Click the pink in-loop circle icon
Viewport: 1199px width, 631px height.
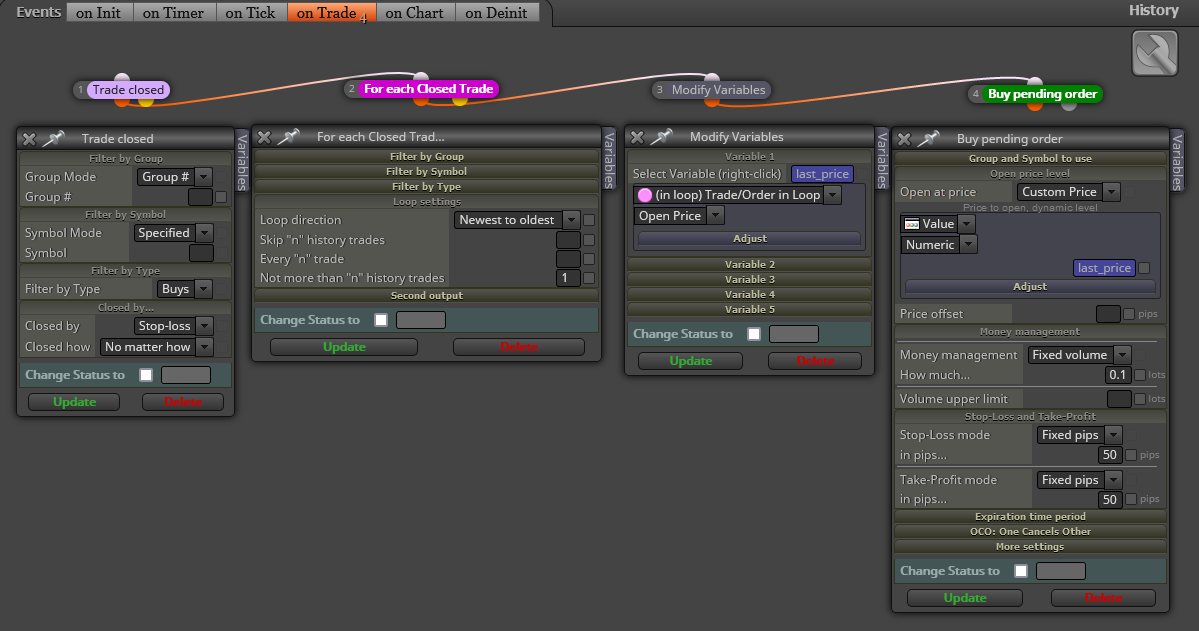click(645, 195)
